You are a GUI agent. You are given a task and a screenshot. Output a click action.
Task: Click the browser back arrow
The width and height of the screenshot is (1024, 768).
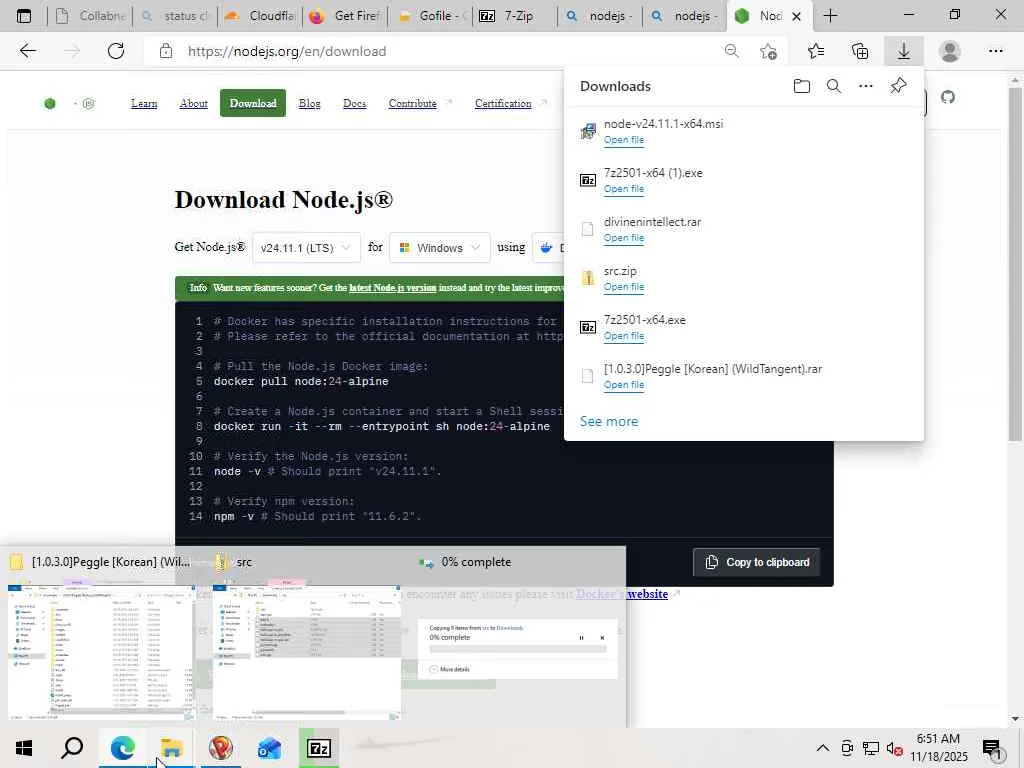click(27, 51)
